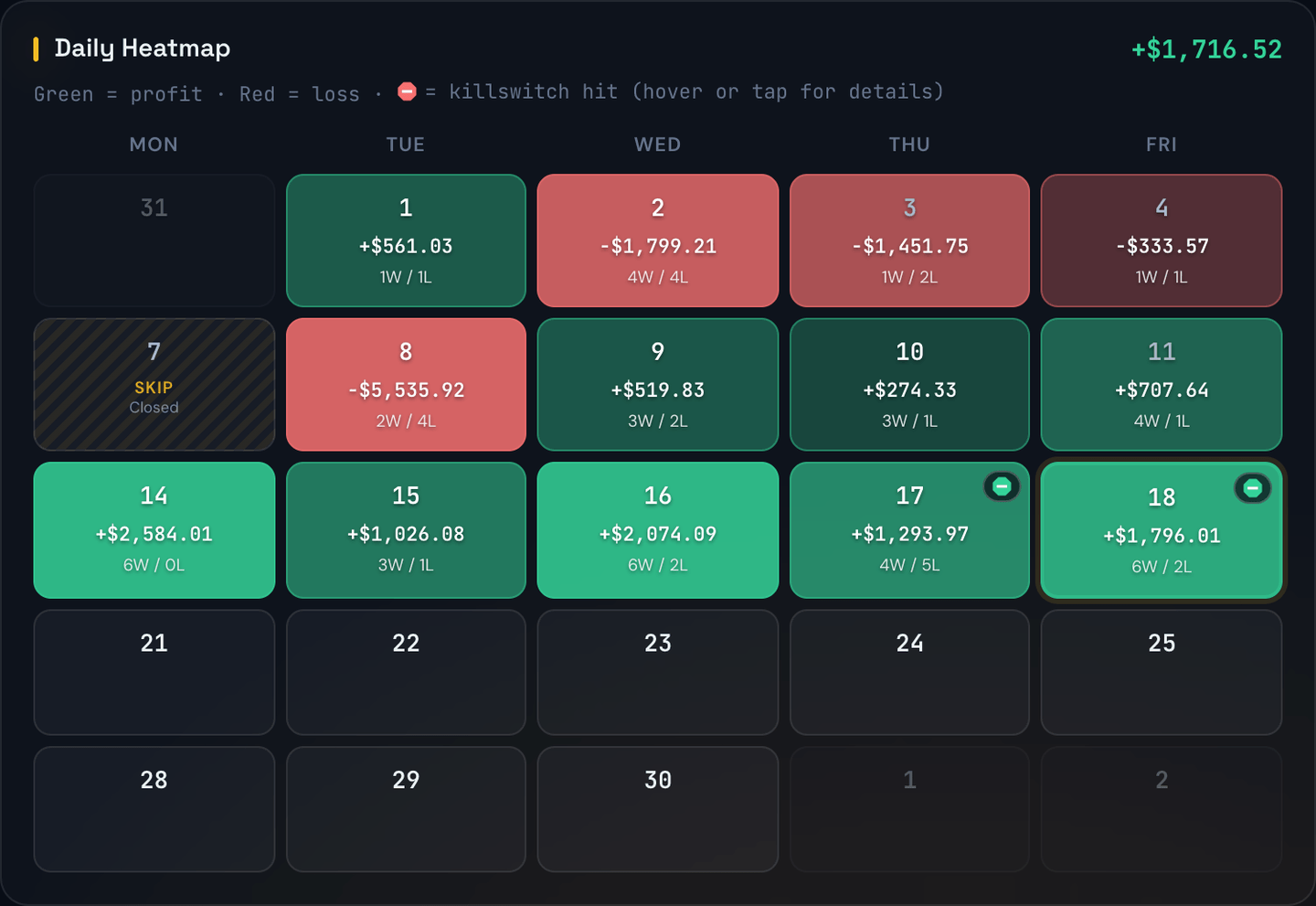Click +$1,796.01 amount on day 18

[1162, 536]
